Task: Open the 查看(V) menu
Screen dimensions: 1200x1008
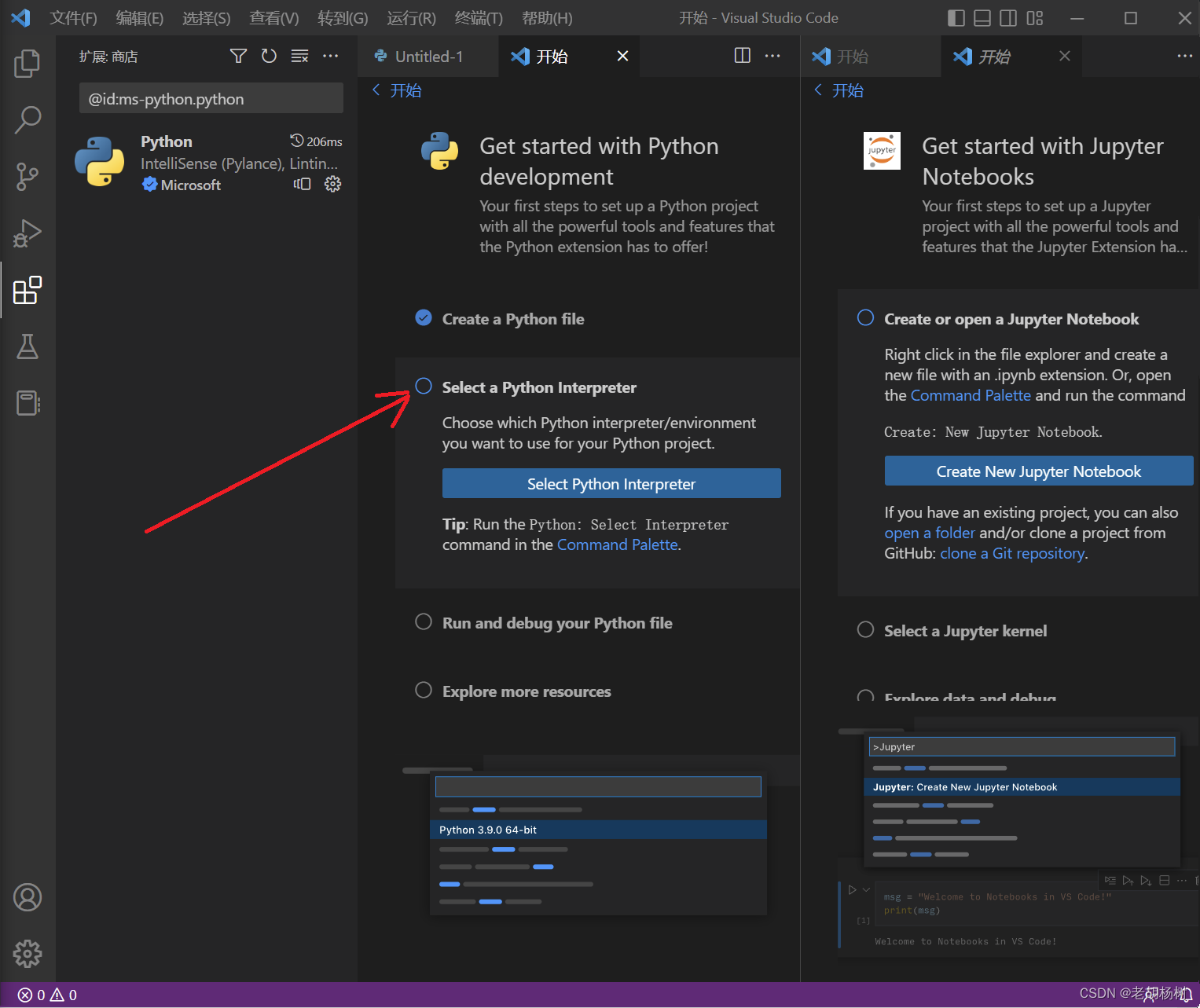Action: pos(274,18)
